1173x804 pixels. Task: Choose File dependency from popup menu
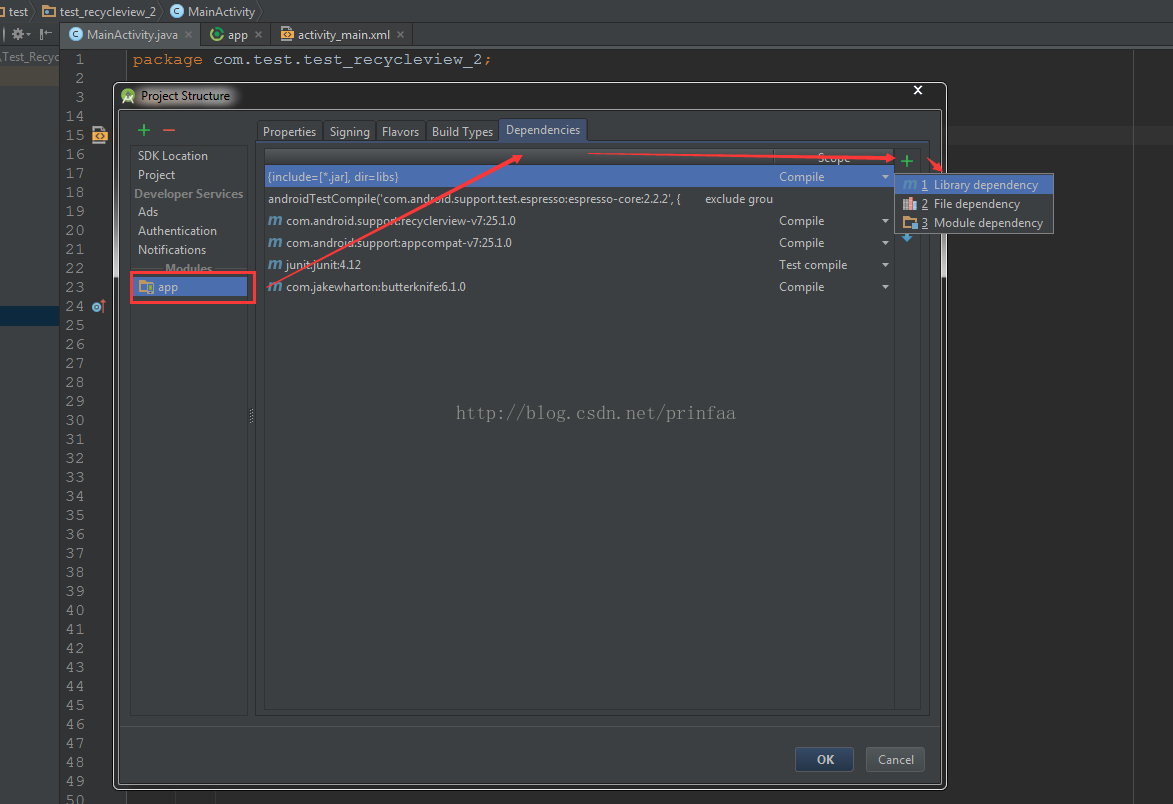(974, 203)
